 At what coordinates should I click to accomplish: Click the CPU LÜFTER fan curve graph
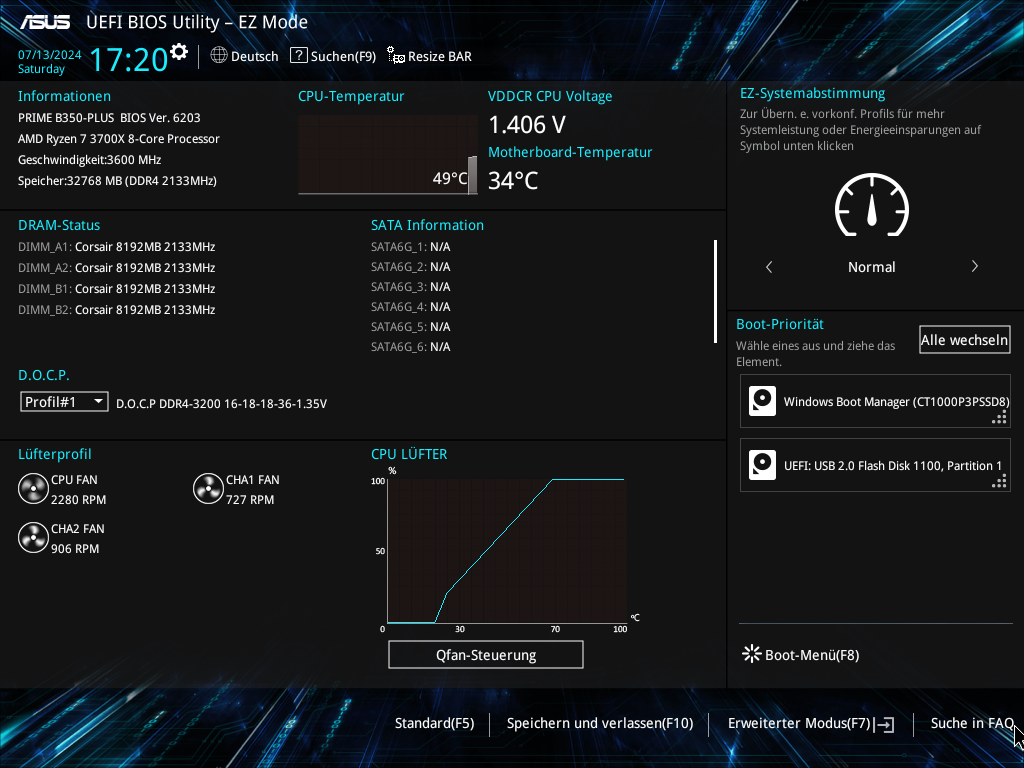(507, 551)
